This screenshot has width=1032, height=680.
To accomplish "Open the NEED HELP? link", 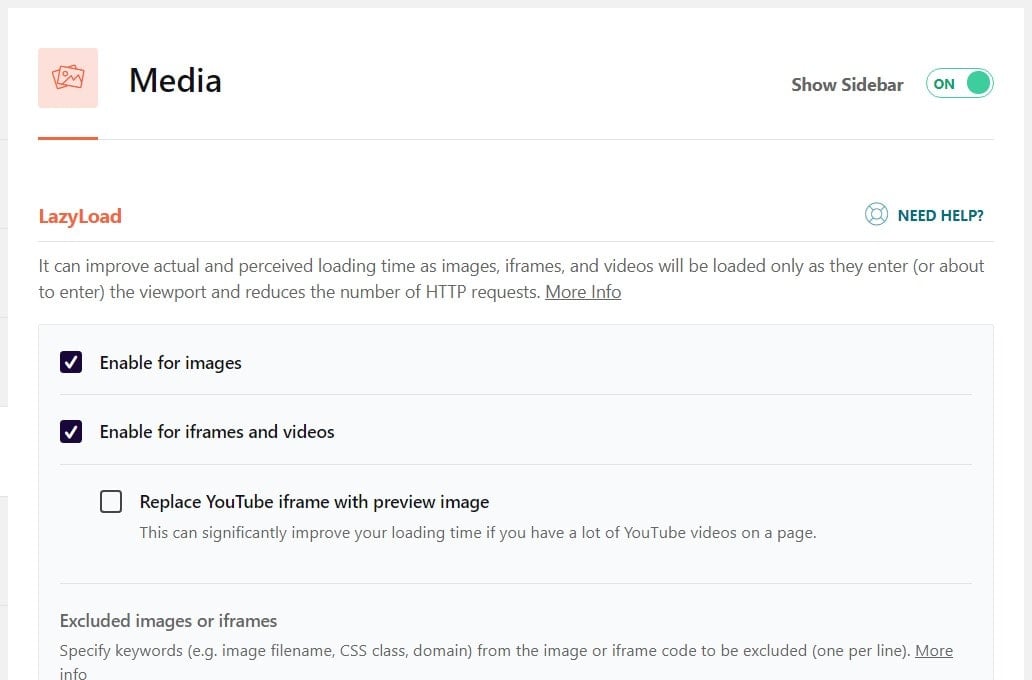I will coord(941,215).
